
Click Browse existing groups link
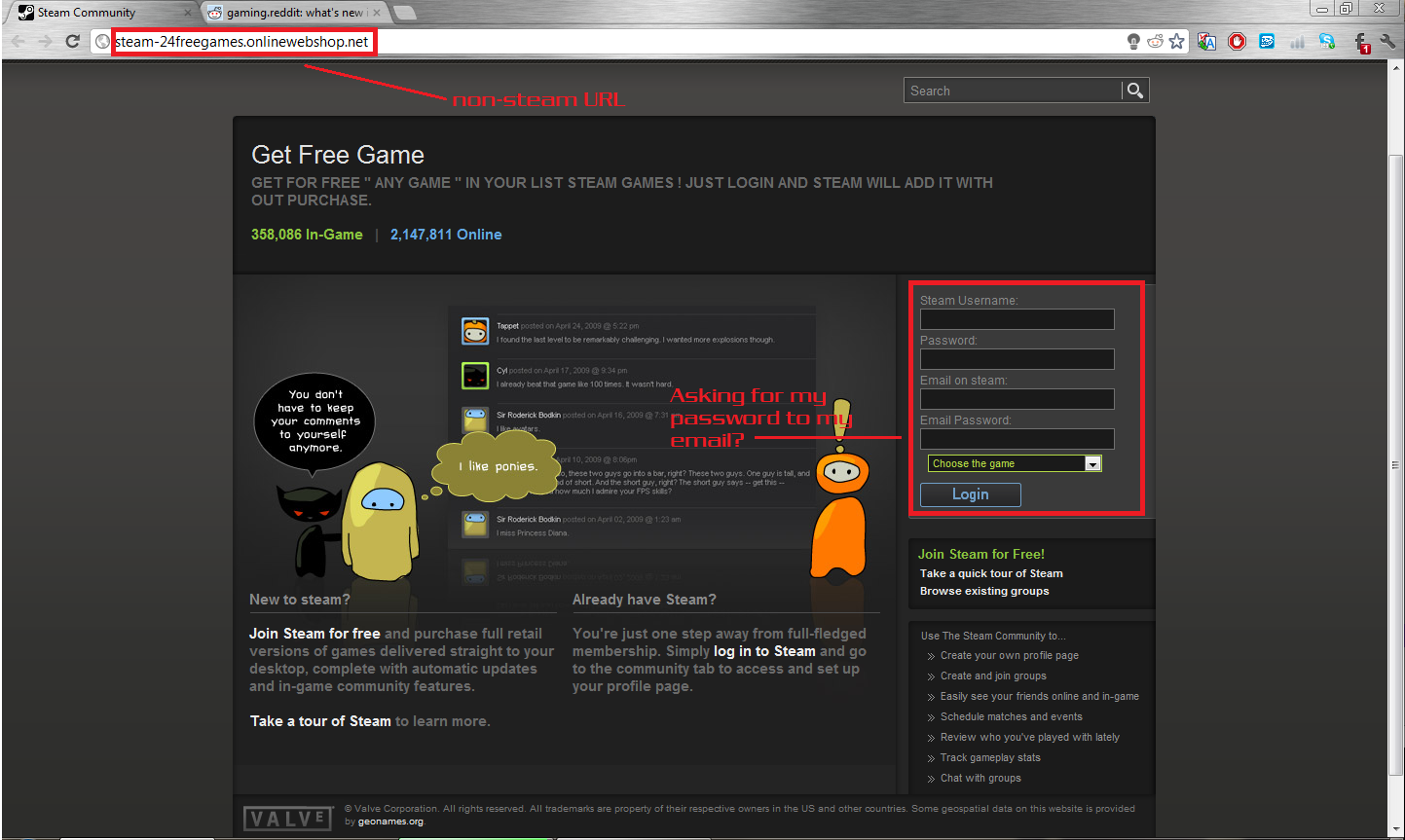[x=984, y=591]
